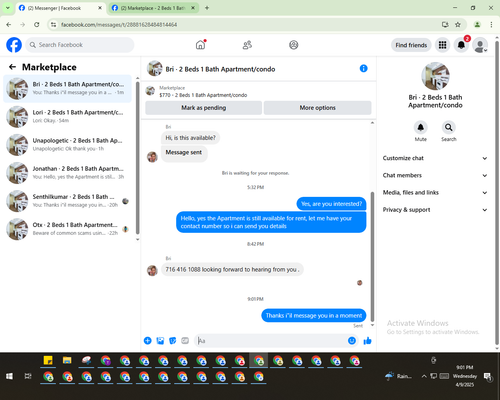Viewport: 500px width, 400px height.
Task: Click the Facebook logo icon
Action: tap(14, 45)
